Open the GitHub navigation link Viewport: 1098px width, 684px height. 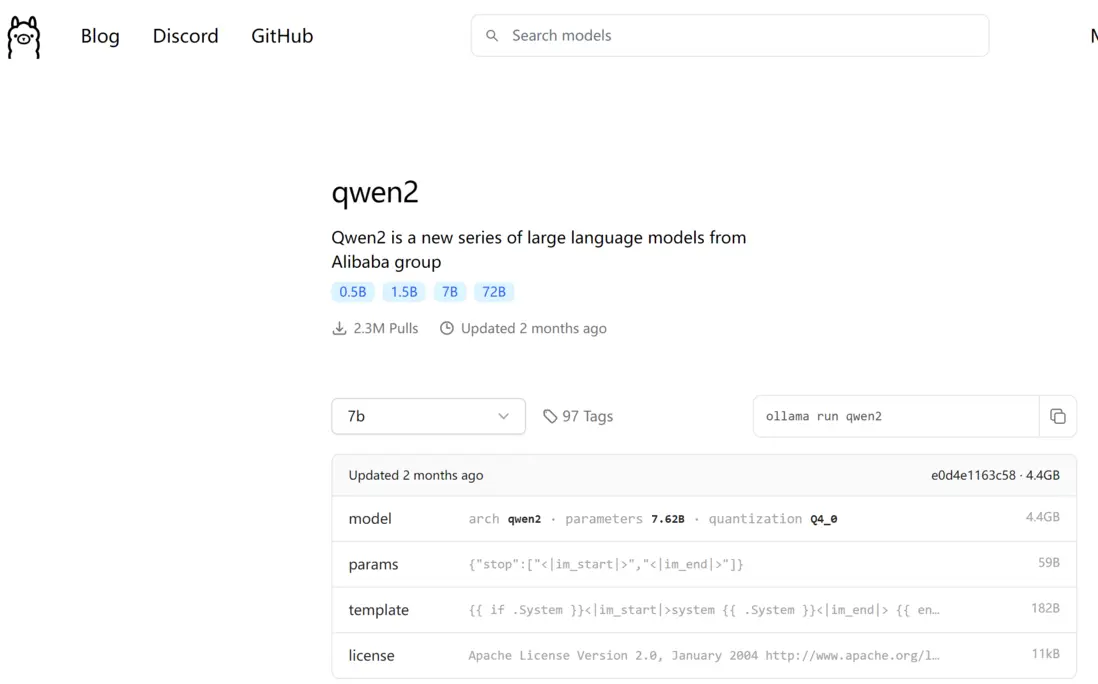(282, 36)
